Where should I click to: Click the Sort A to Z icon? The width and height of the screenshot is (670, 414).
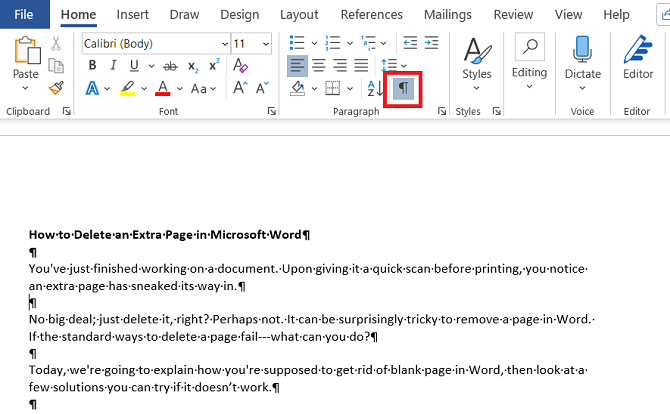tap(375, 89)
